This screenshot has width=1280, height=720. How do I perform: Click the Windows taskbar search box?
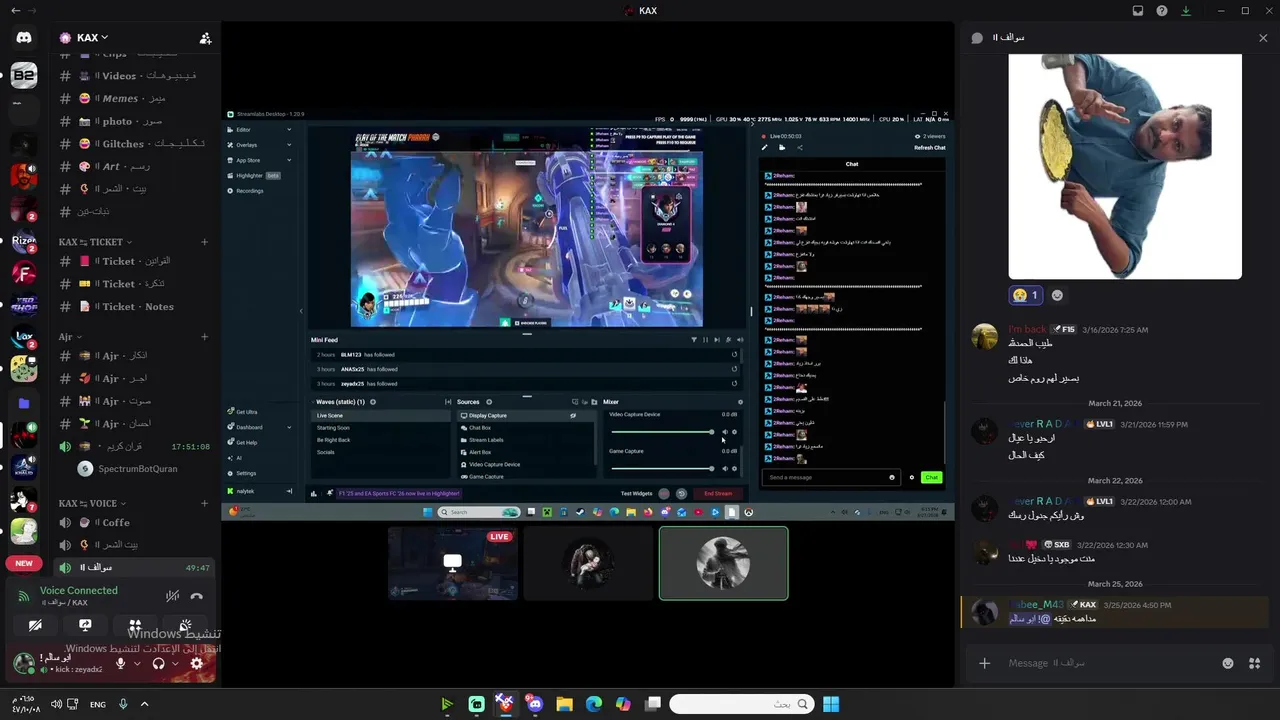click(x=742, y=704)
